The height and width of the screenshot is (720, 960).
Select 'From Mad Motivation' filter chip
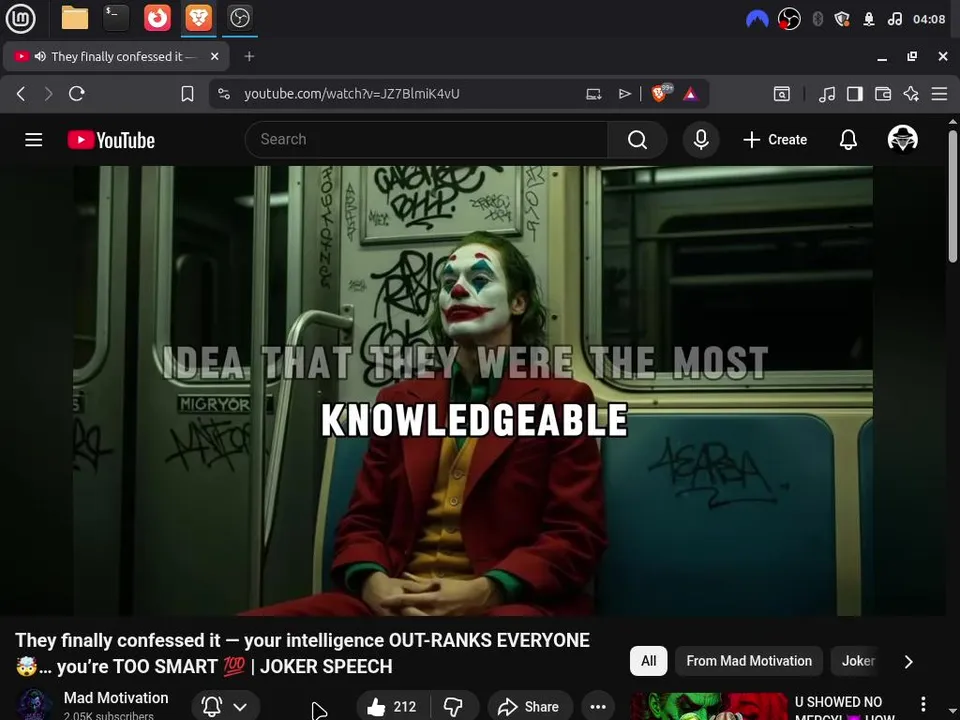pyautogui.click(x=749, y=661)
